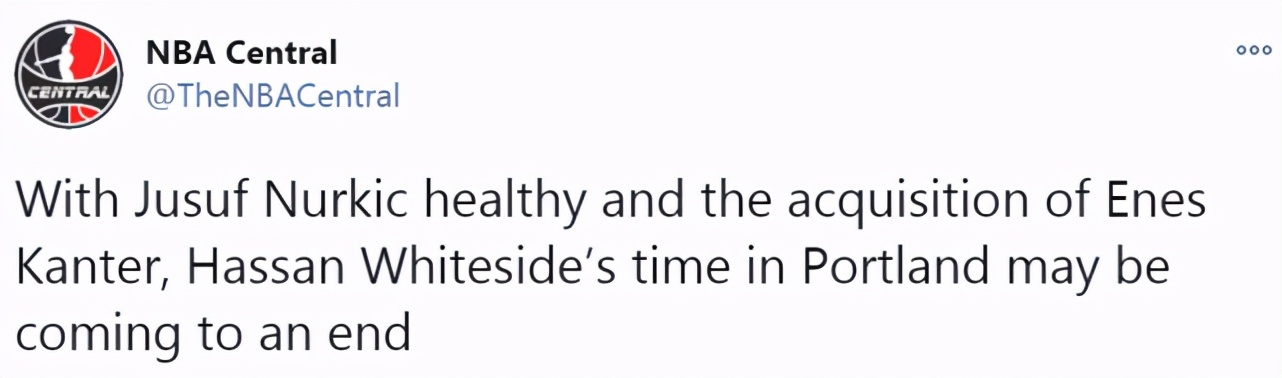The image size is (1282, 378).
Task: Click the word With starting the tweet
Action: 67,202
